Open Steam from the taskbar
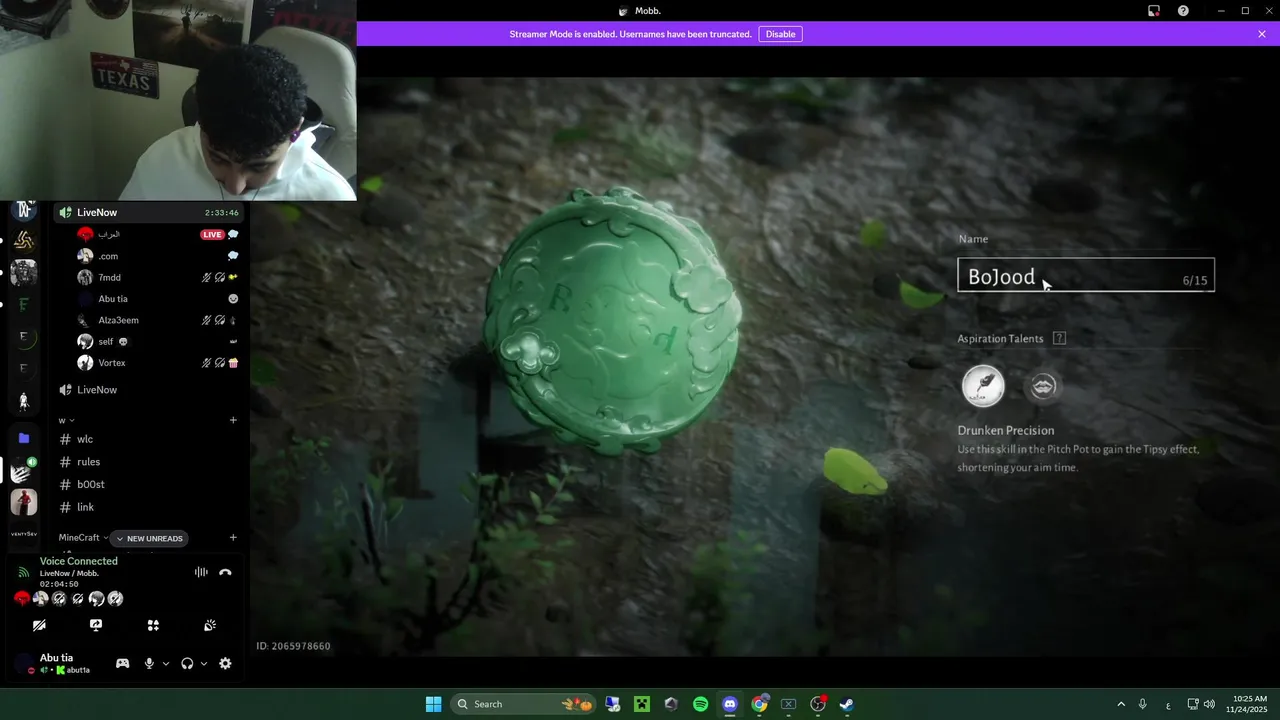Viewport: 1280px width, 720px height. click(846, 704)
